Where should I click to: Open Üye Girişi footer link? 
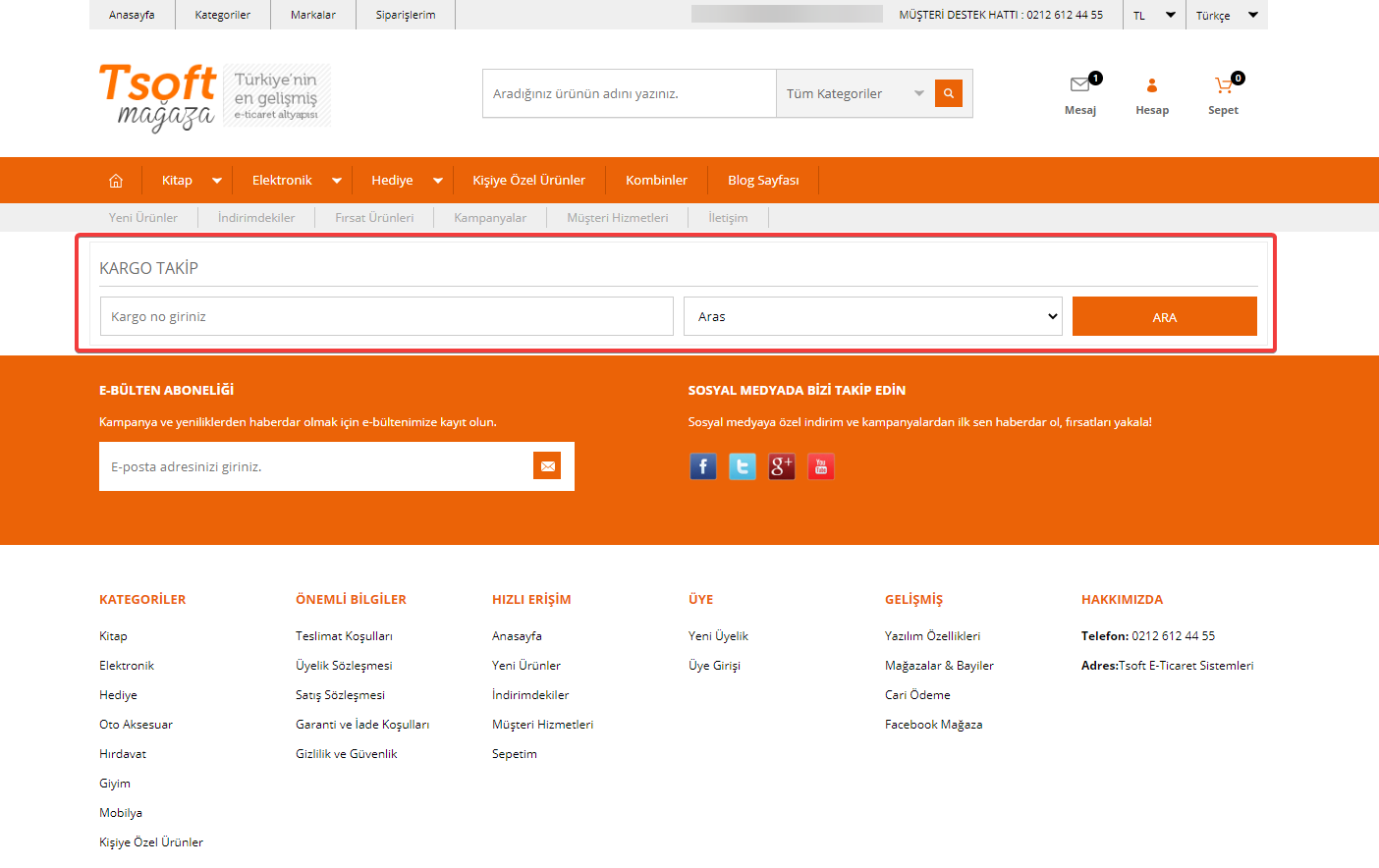714,666
